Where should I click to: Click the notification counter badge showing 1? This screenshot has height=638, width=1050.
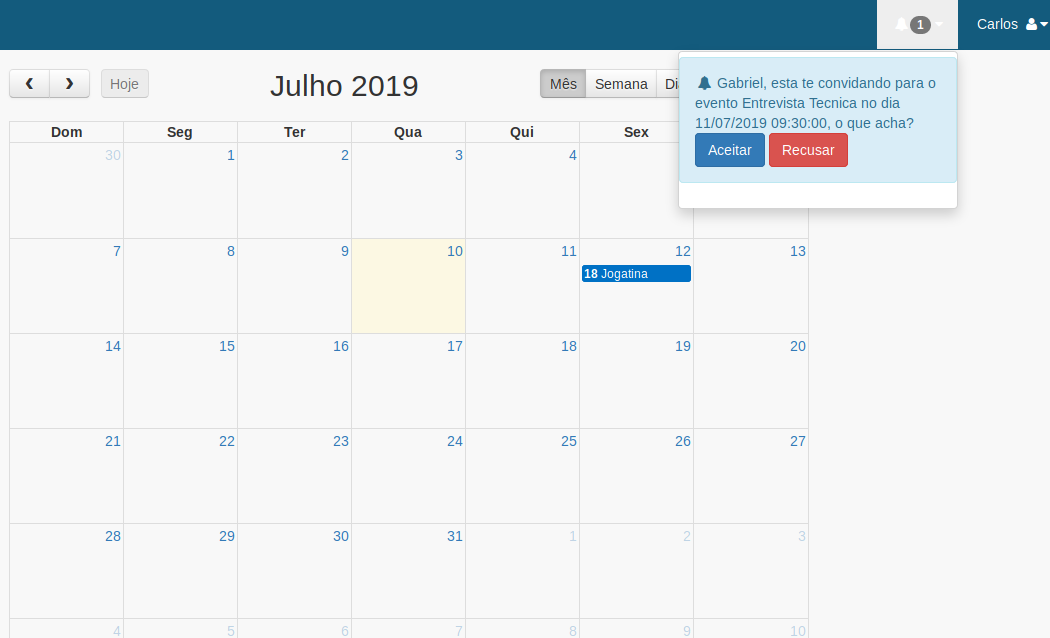(x=919, y=24)
